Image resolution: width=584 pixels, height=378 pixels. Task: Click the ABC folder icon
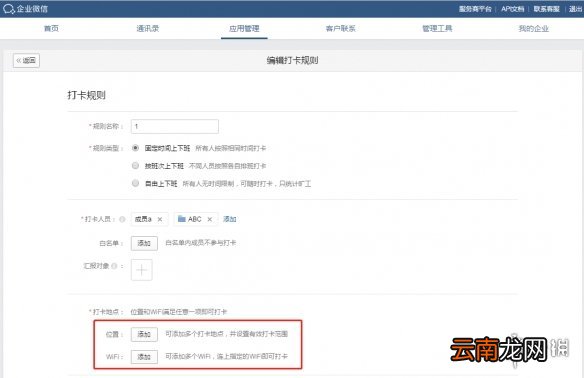click(x=182, y=219)
